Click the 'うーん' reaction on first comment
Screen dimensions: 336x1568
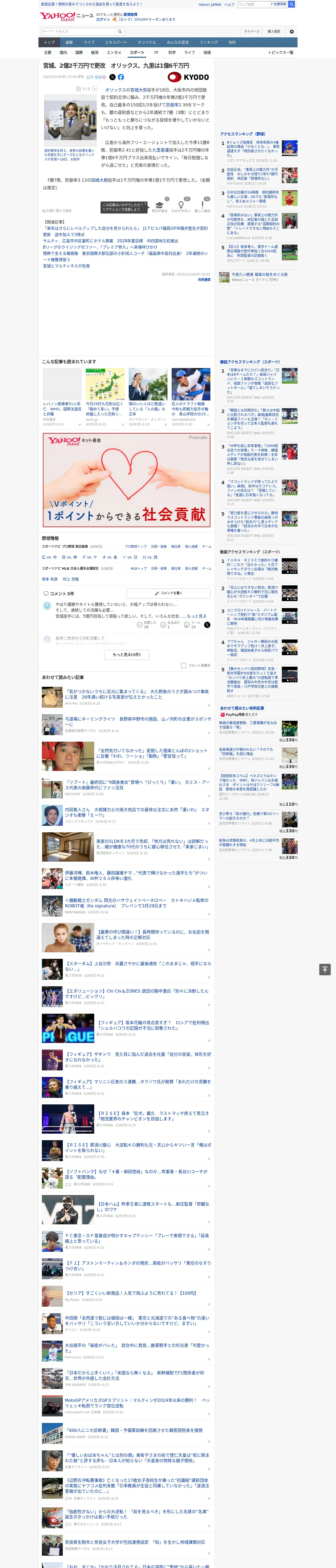coord(187,625)
